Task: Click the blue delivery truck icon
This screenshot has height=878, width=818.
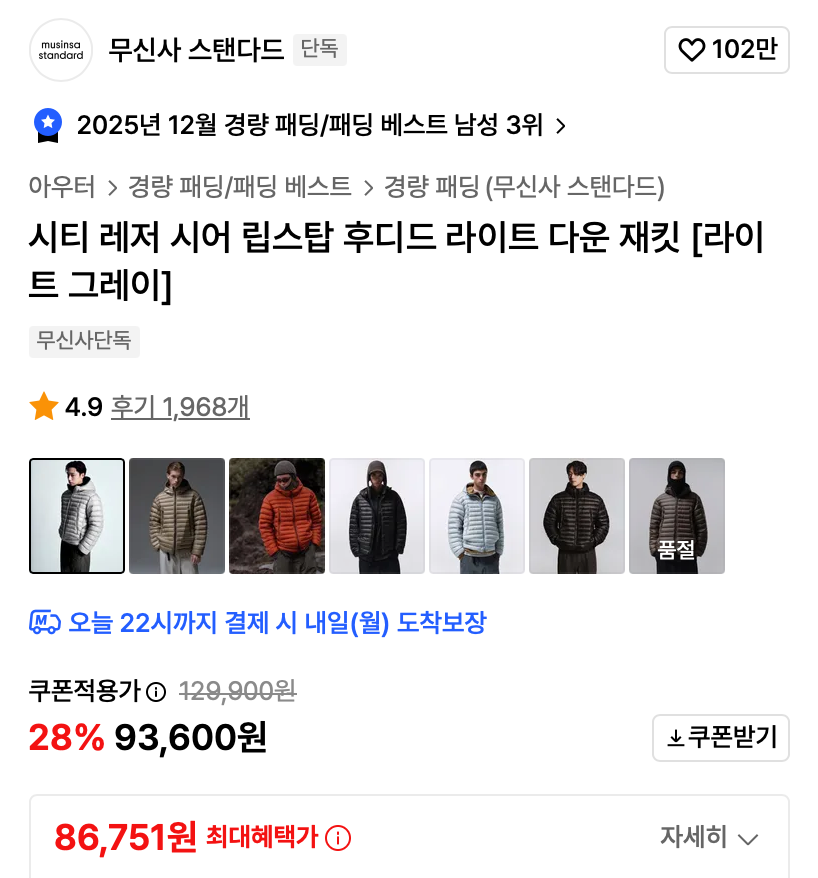Action: [x=45, y=623]
